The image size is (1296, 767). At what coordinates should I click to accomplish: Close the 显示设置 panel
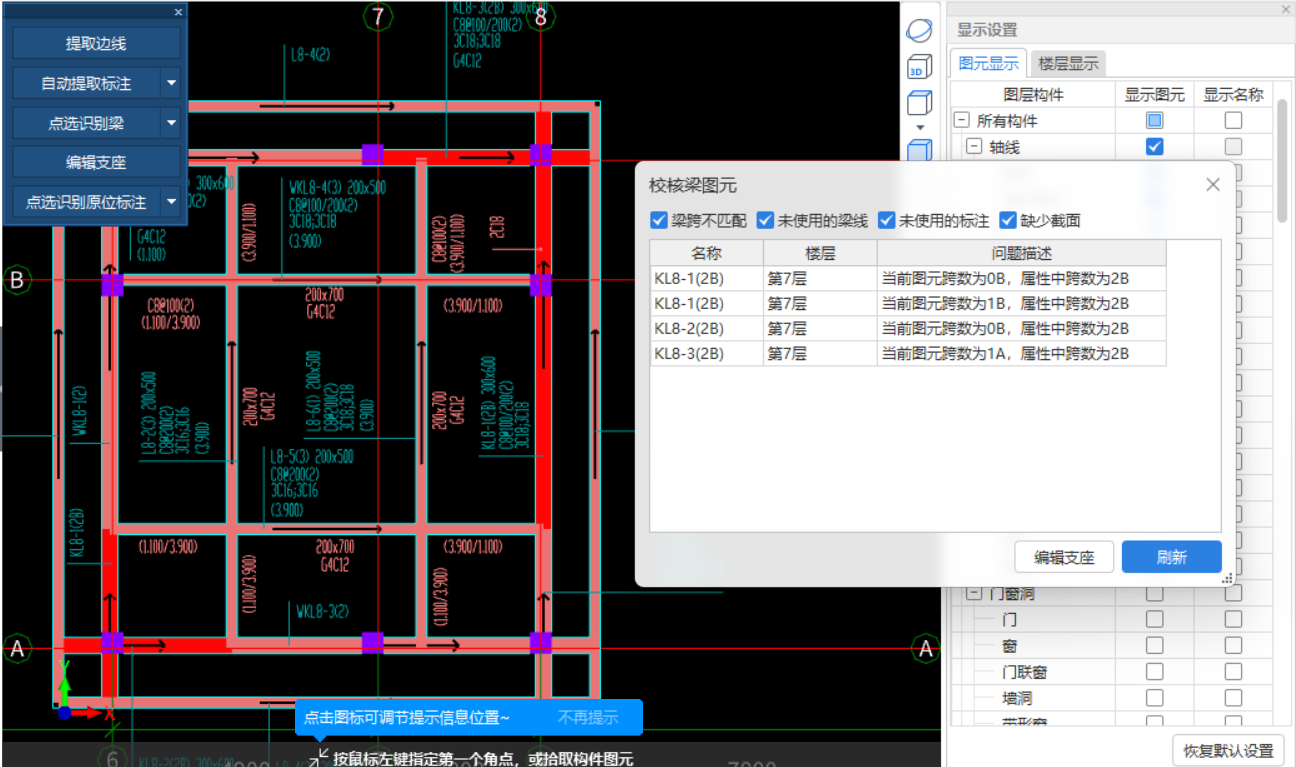pyautogui.click(x=1286, y=9)
